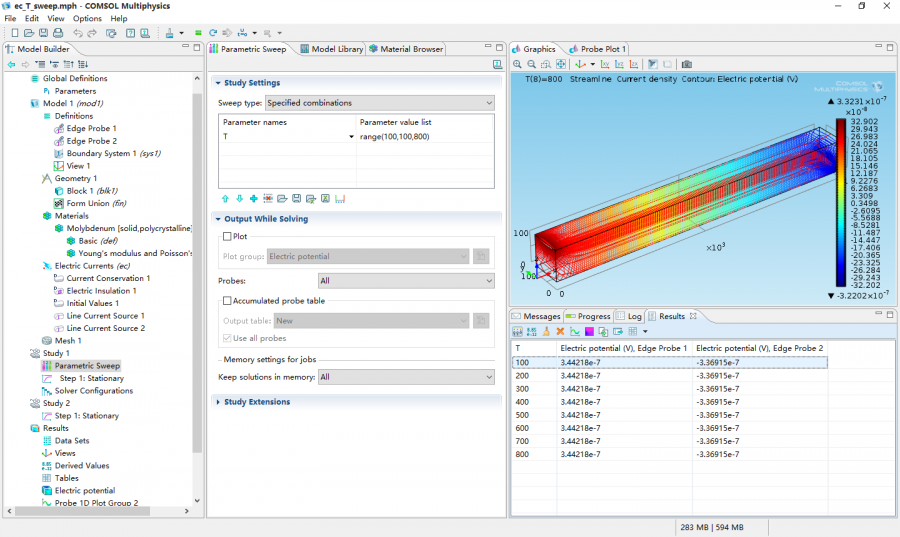The width and height of the screenshot is (900, 537).
Task: Toggle the Use all probes checkbox
Action: (x=226, y=339)
